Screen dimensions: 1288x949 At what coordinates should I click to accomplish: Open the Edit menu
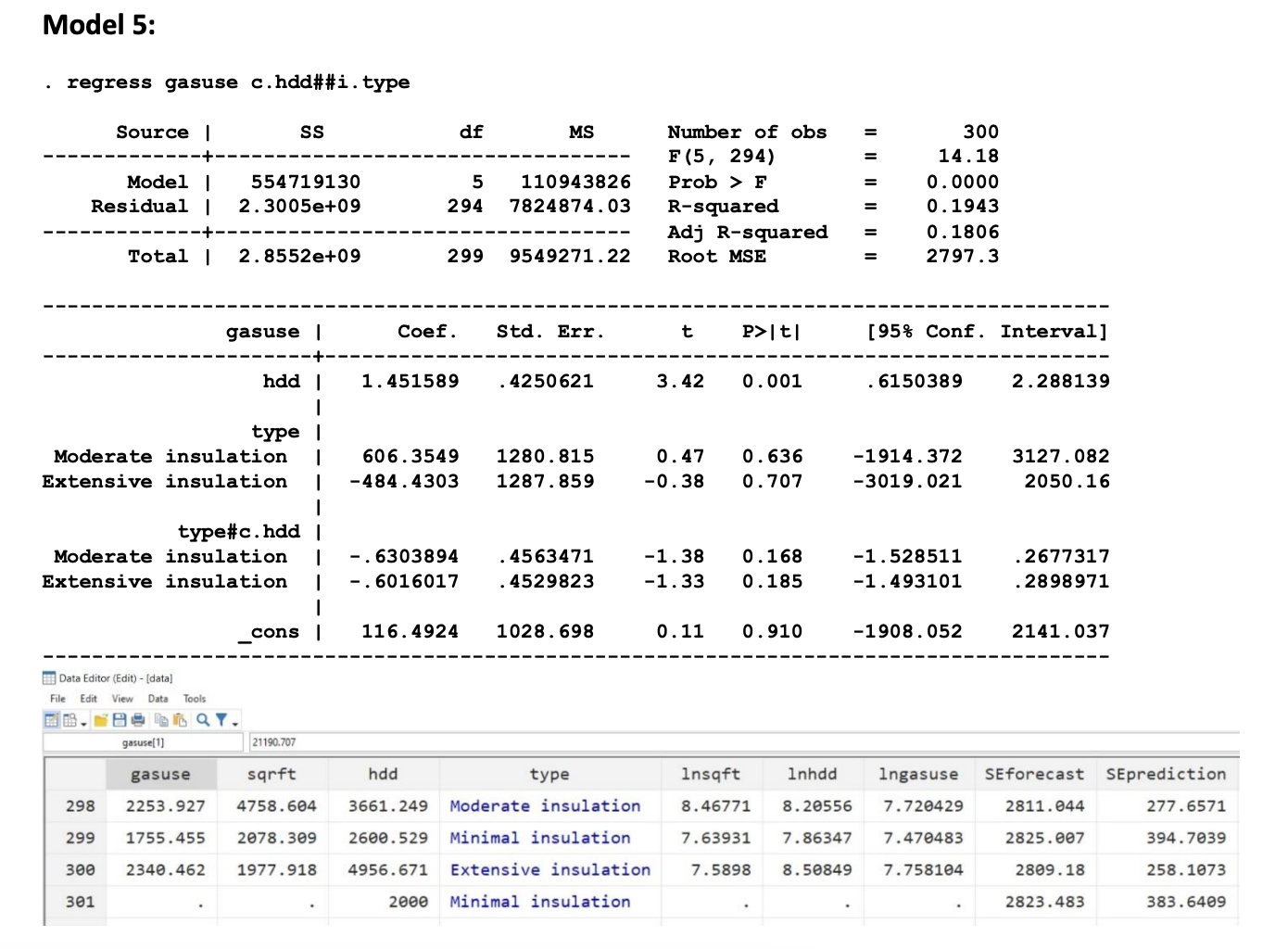[88, 698]
